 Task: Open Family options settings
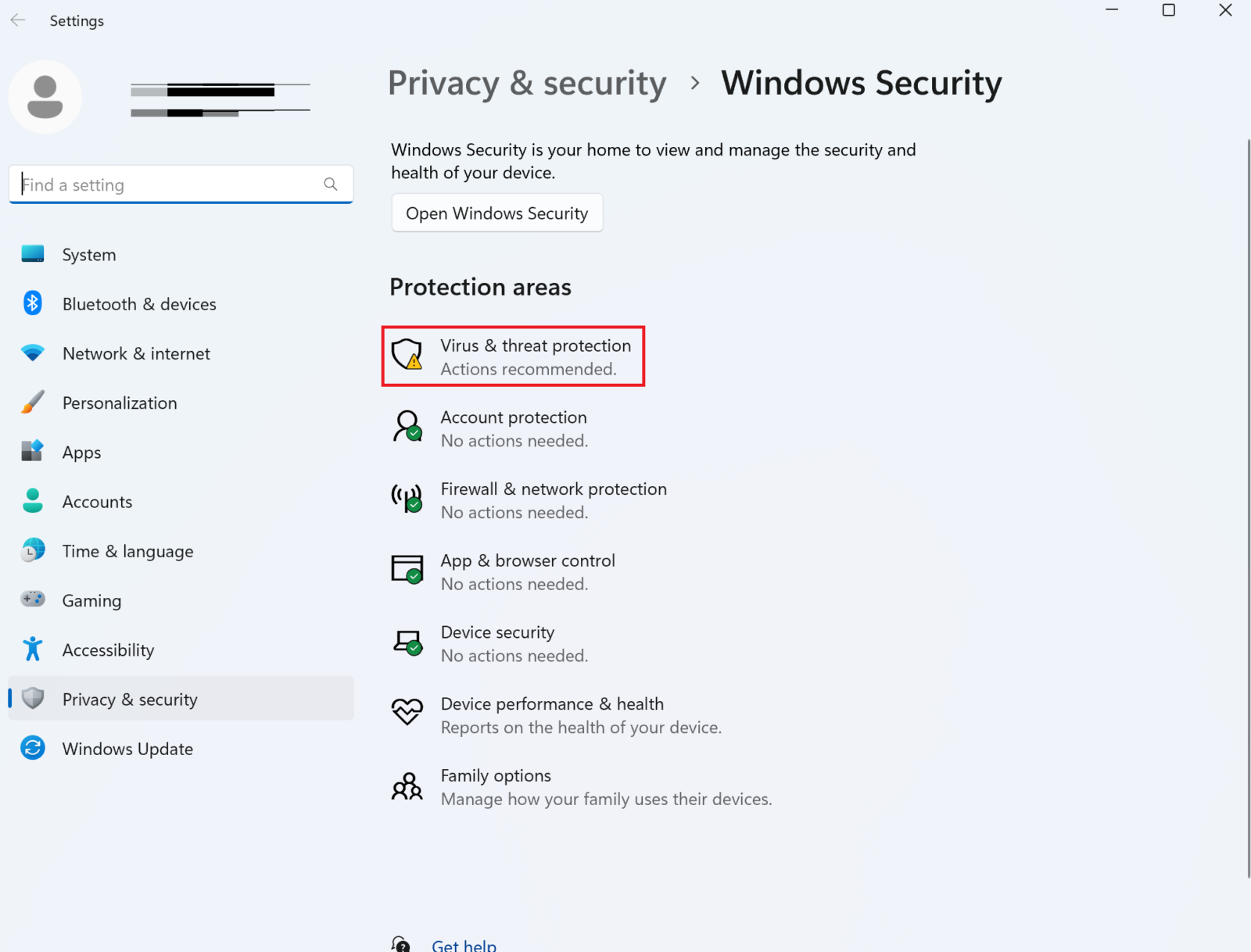[x=496, y=786]
